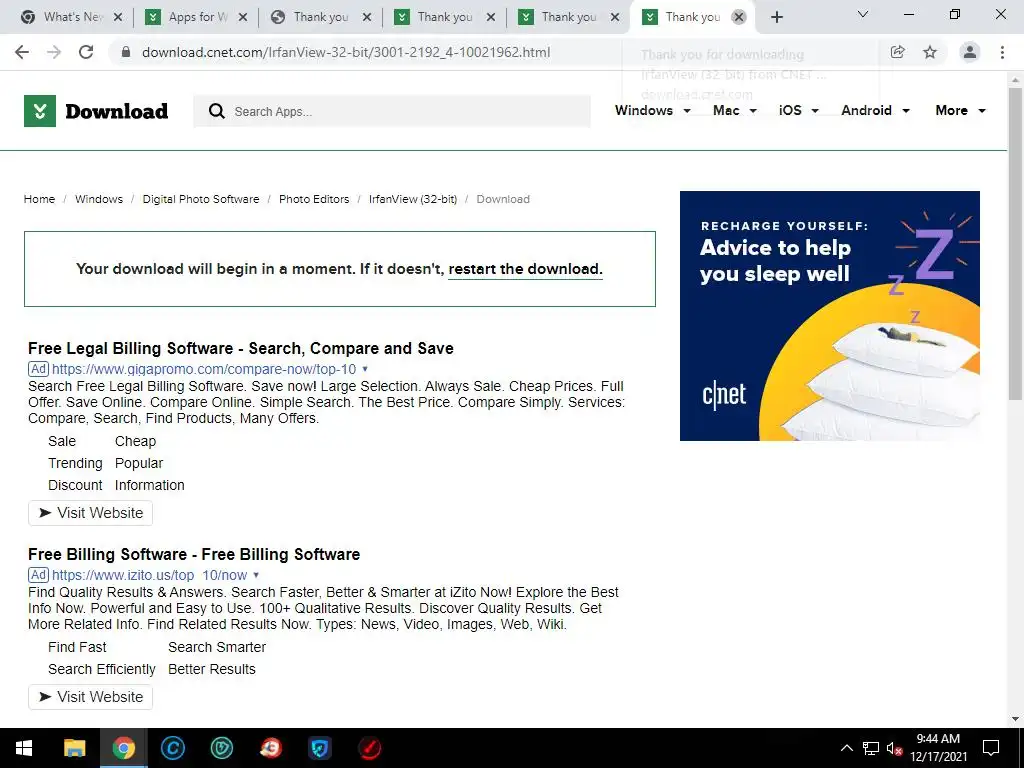The image size is (1024, 768).
Task: Open the Chrome three-dot menu
Action: coord(1002,52)
